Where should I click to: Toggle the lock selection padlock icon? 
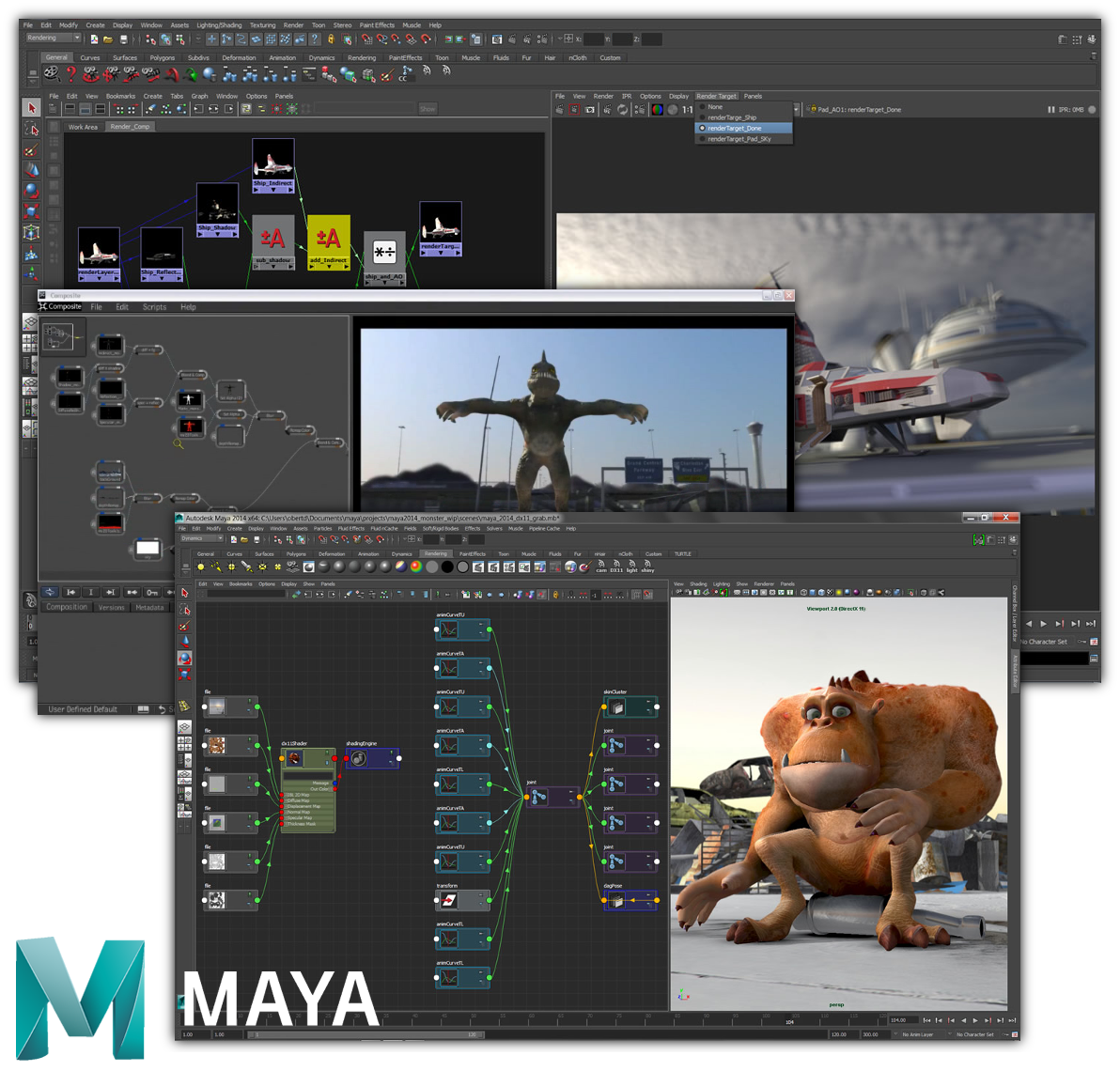[x=332, y=40]
